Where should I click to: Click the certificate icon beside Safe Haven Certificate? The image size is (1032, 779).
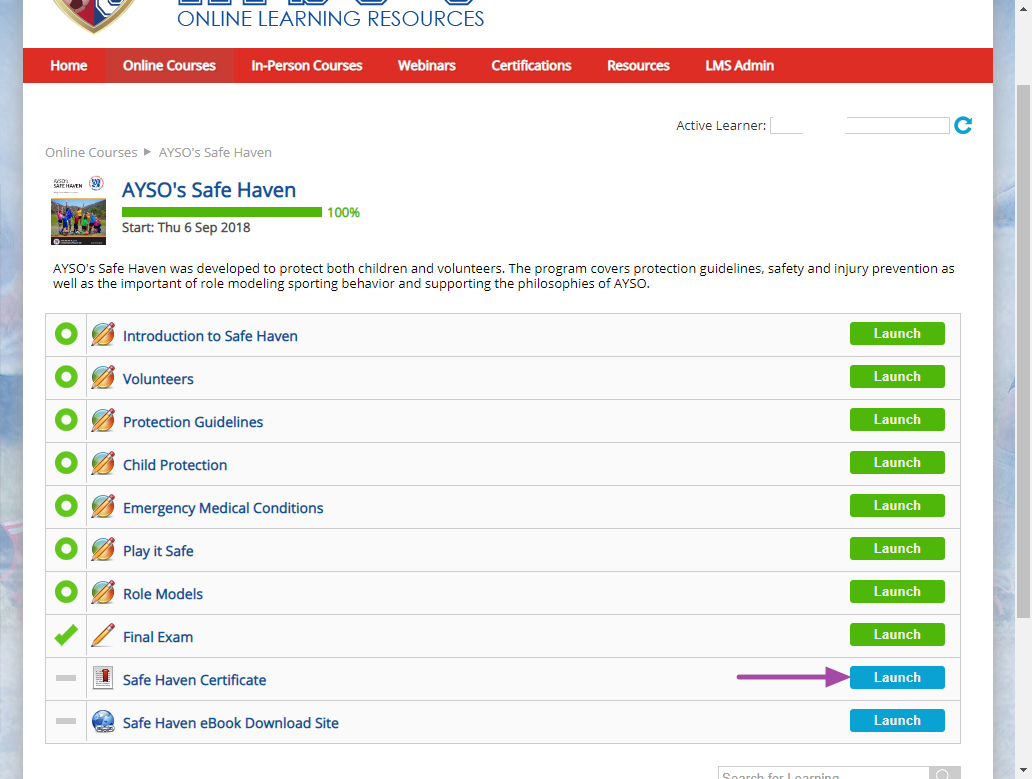coord(102,677)
